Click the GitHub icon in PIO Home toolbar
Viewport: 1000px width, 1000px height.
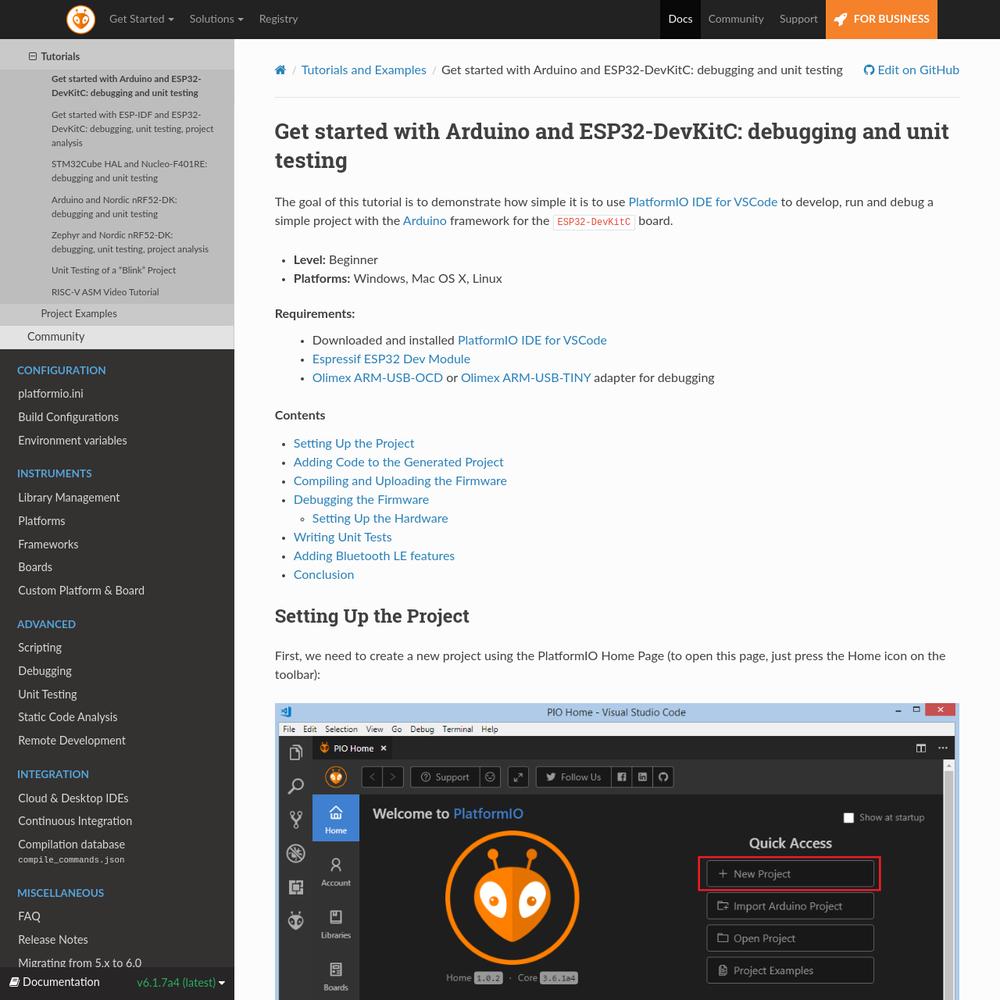pos(663,777)
